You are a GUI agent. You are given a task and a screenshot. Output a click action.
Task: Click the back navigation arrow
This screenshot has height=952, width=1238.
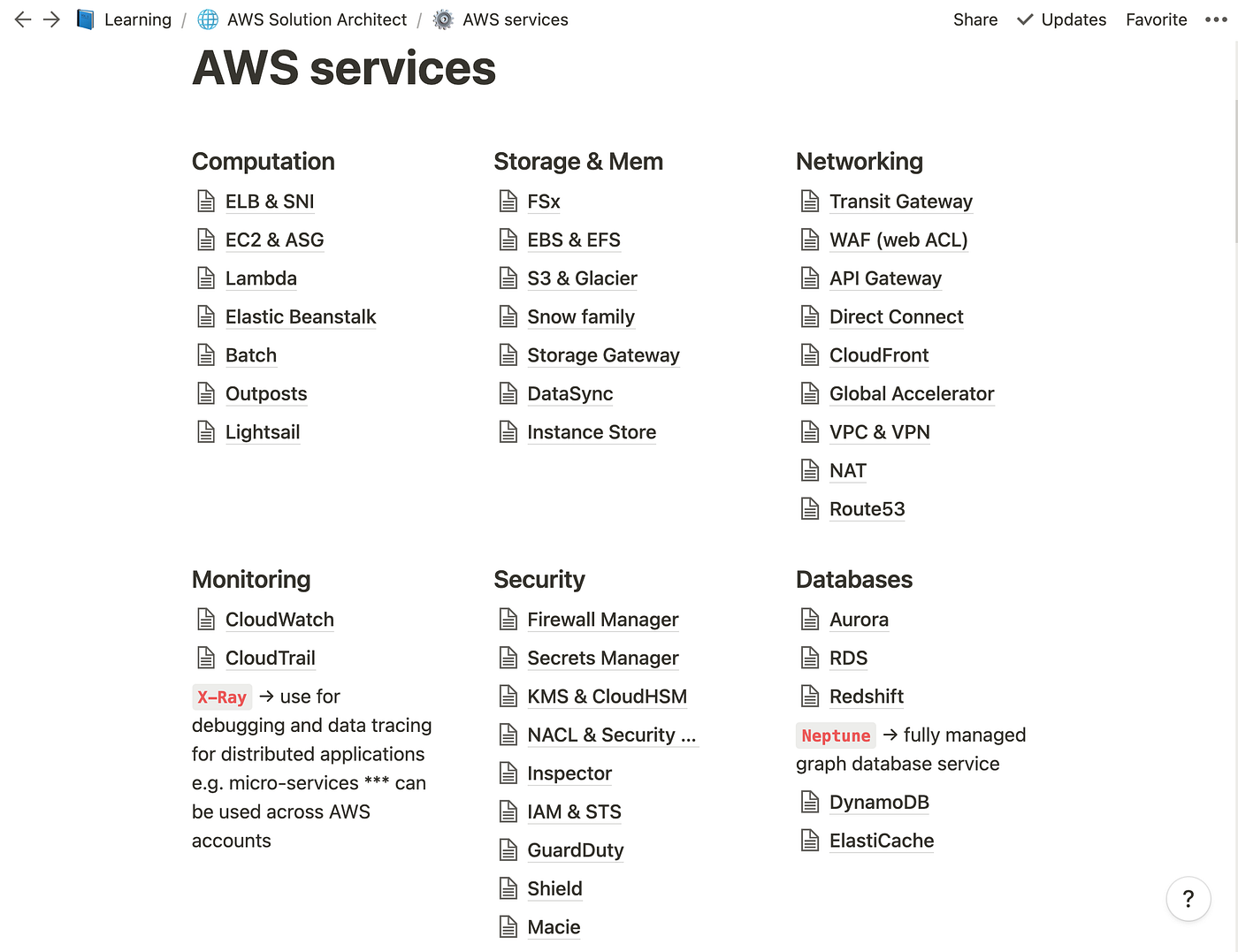23,19
